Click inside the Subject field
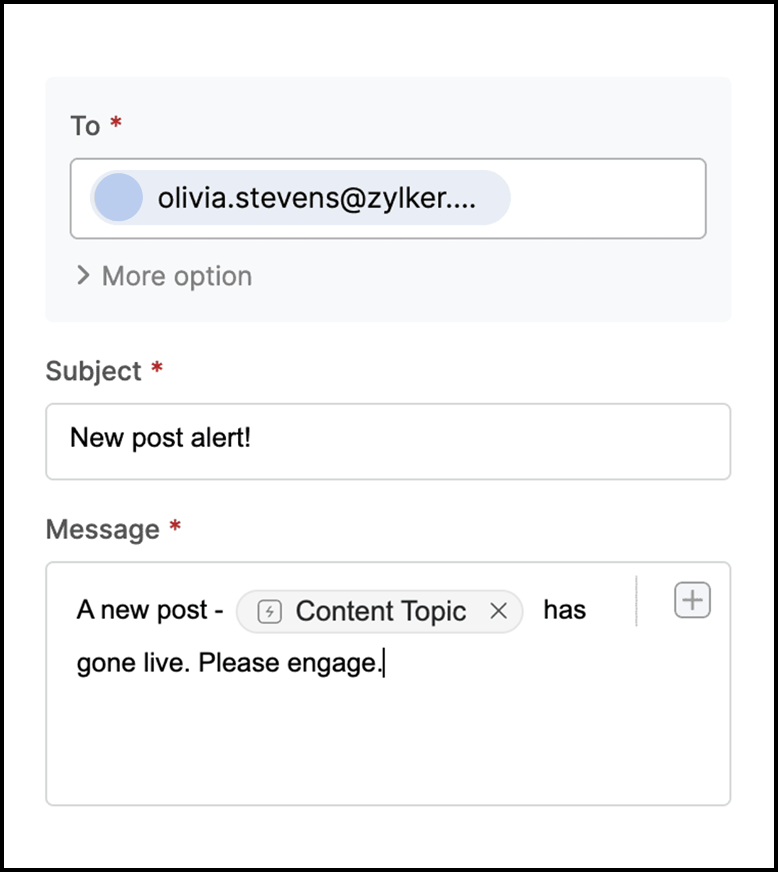This screenshot has width=778, height=872. (388, 441)
